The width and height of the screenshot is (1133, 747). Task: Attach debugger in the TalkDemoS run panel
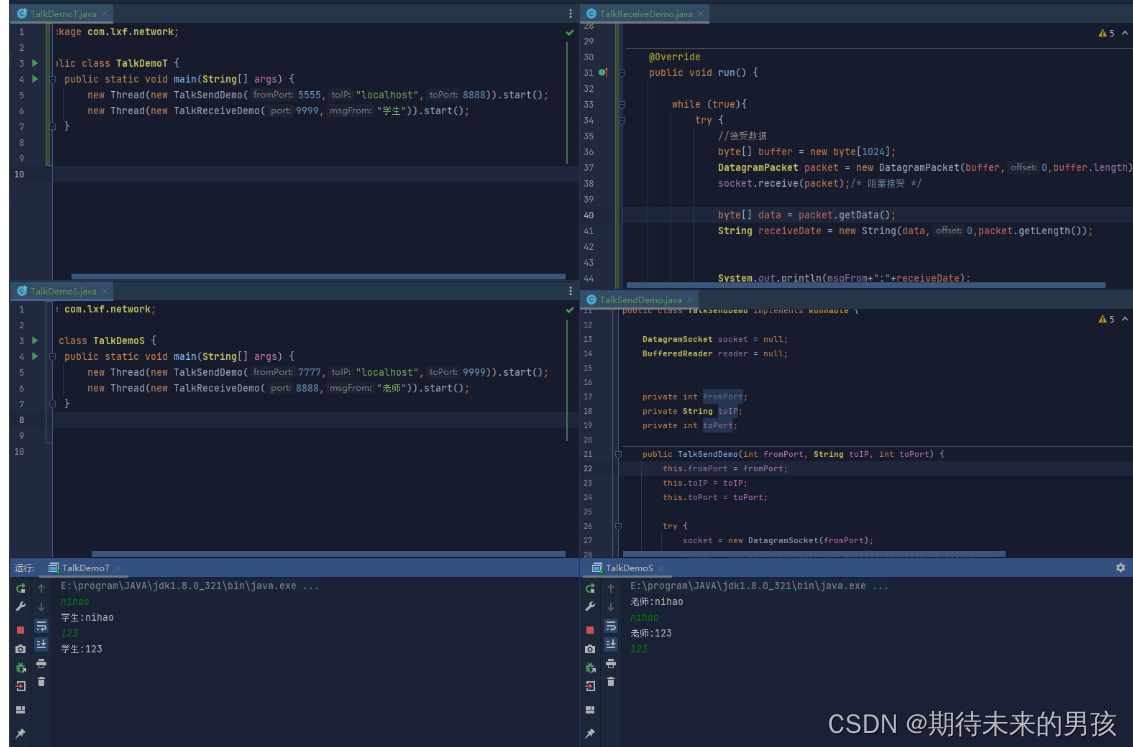590,668
